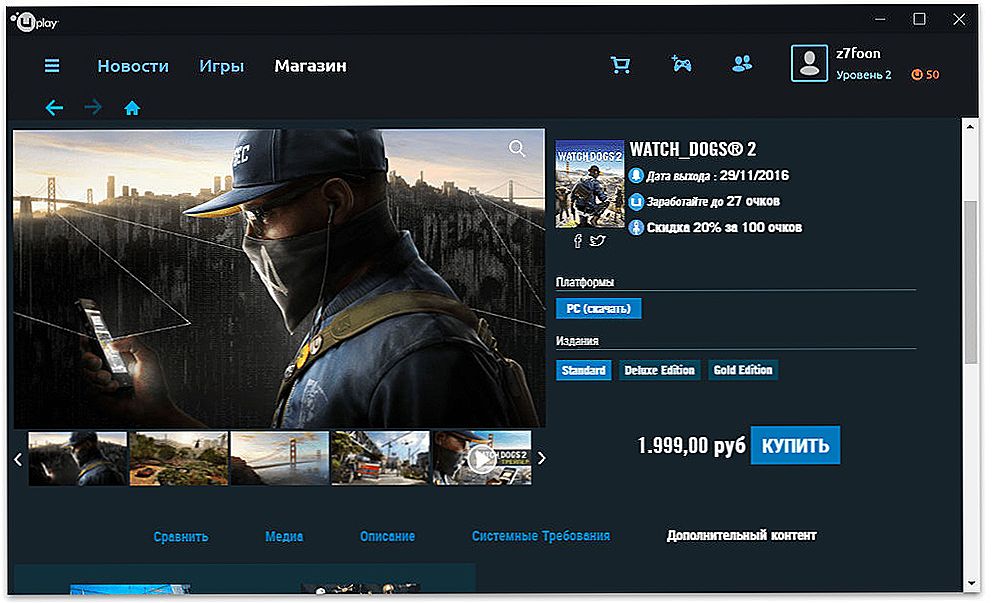The image size is (995, 603).
Task: Select the PC (скачать) platform
Action: click(x=598, y=308)
